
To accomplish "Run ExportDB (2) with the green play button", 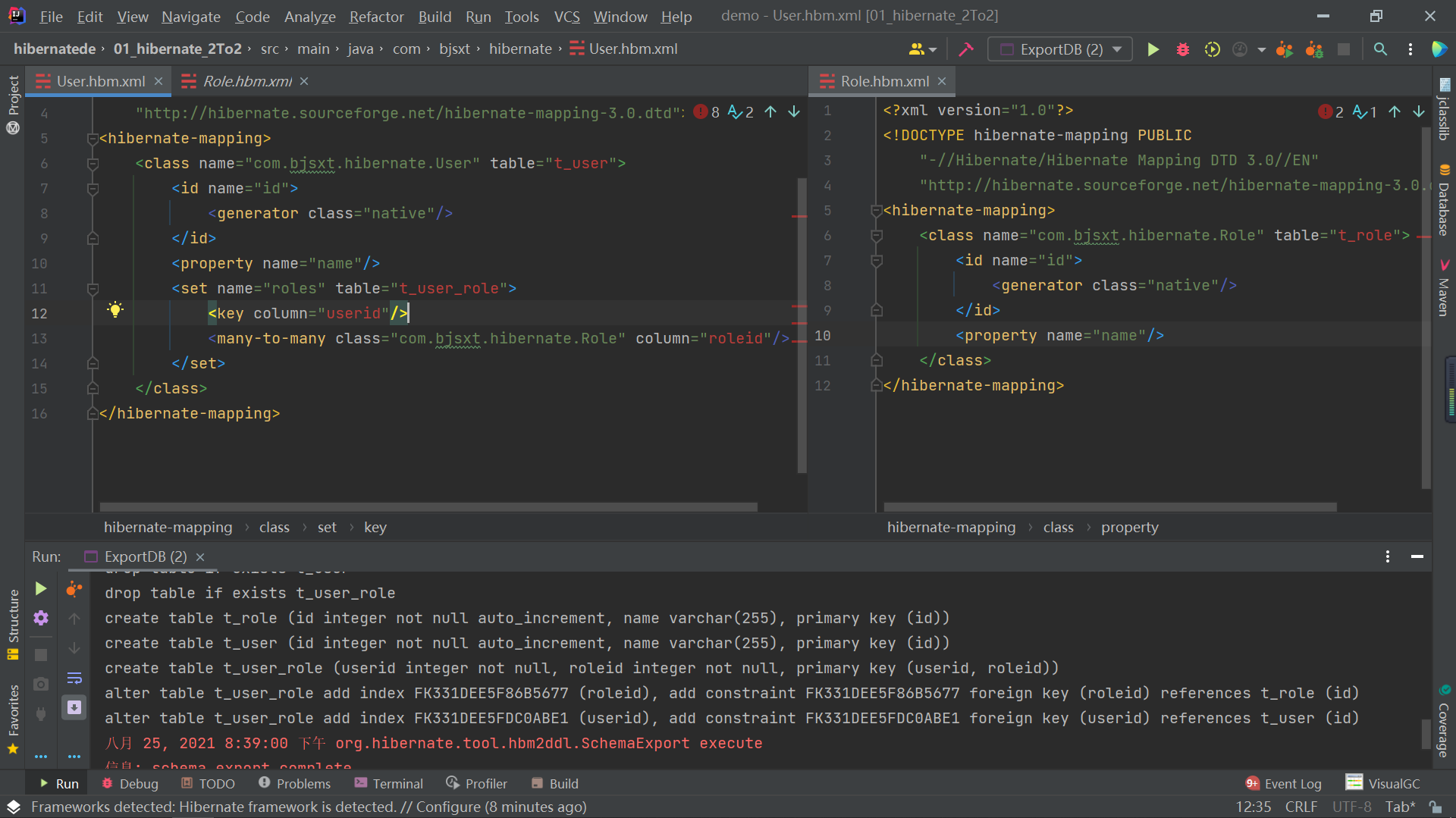I will [1153, 49].
